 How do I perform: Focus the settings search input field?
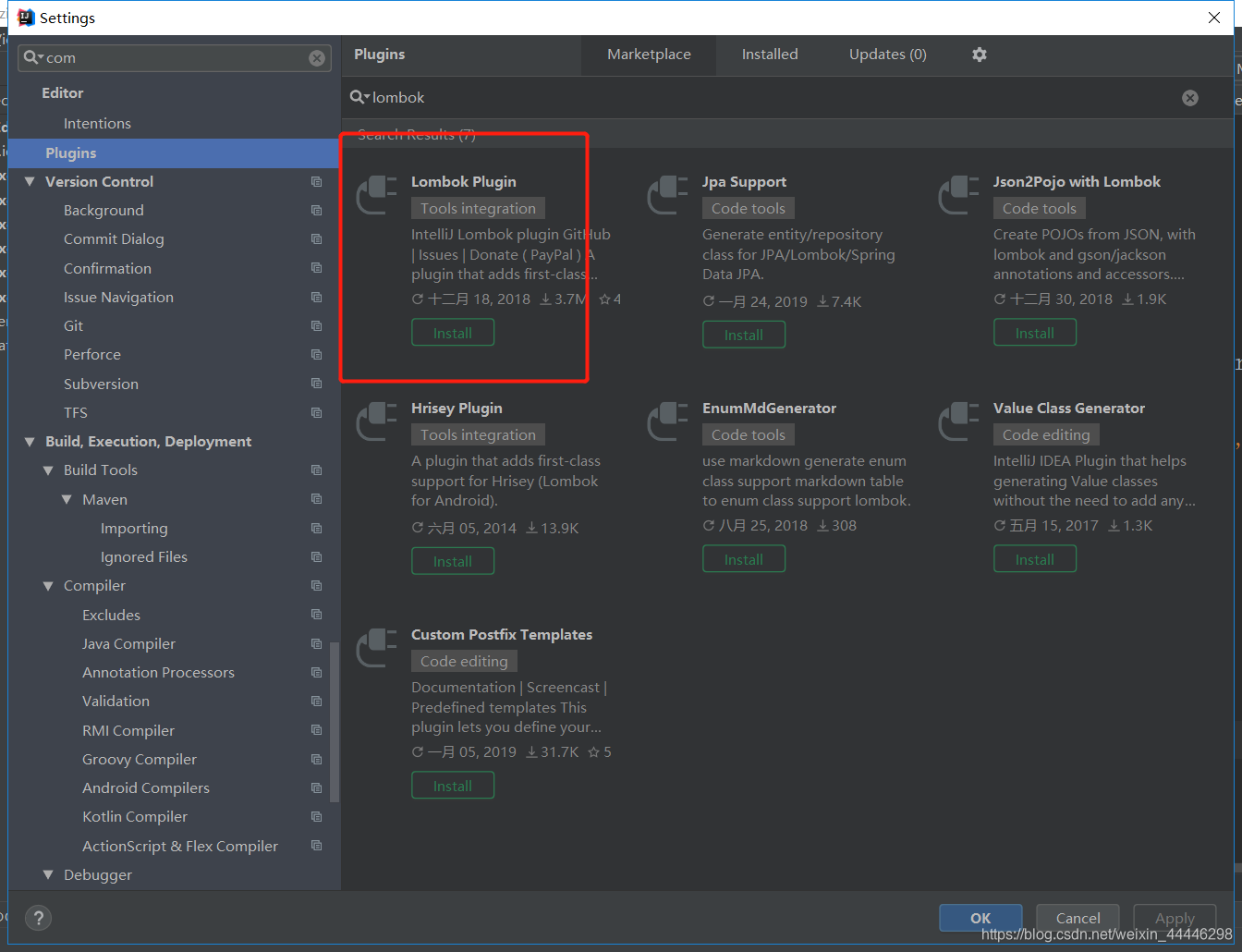click(x=175, y=58)
